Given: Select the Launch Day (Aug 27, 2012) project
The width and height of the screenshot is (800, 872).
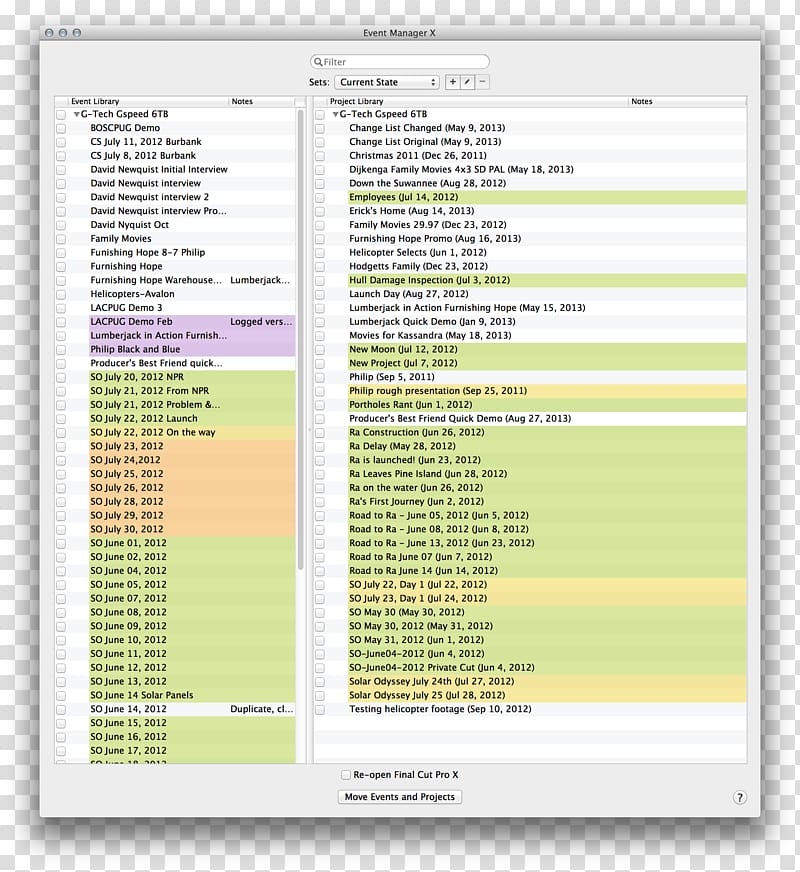Looking at the screenshot, I should coord(409,294).
